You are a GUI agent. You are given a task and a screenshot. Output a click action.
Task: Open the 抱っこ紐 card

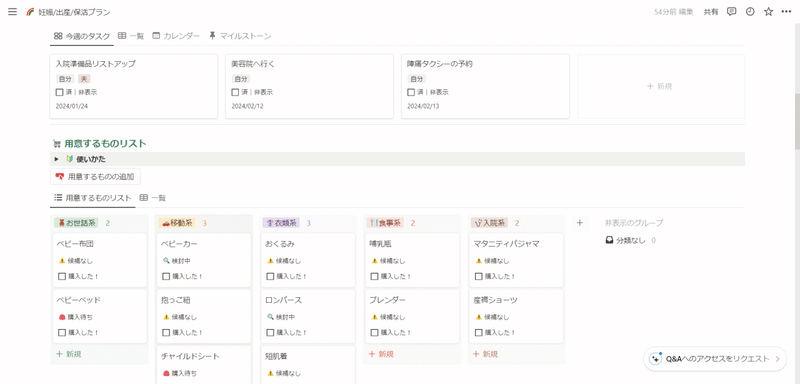204,316
